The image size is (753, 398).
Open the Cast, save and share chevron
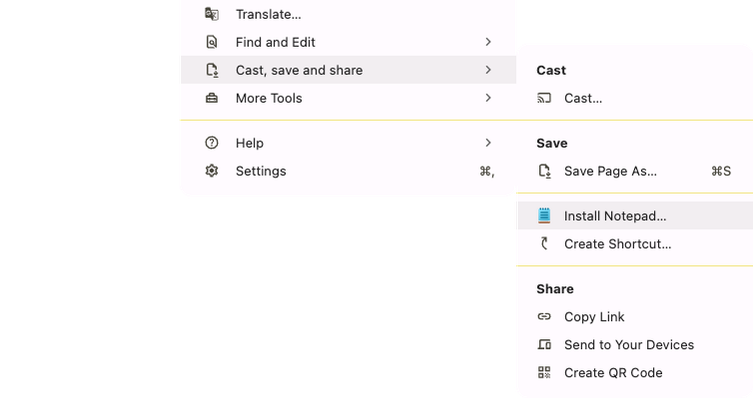click(x=488, y=70)
